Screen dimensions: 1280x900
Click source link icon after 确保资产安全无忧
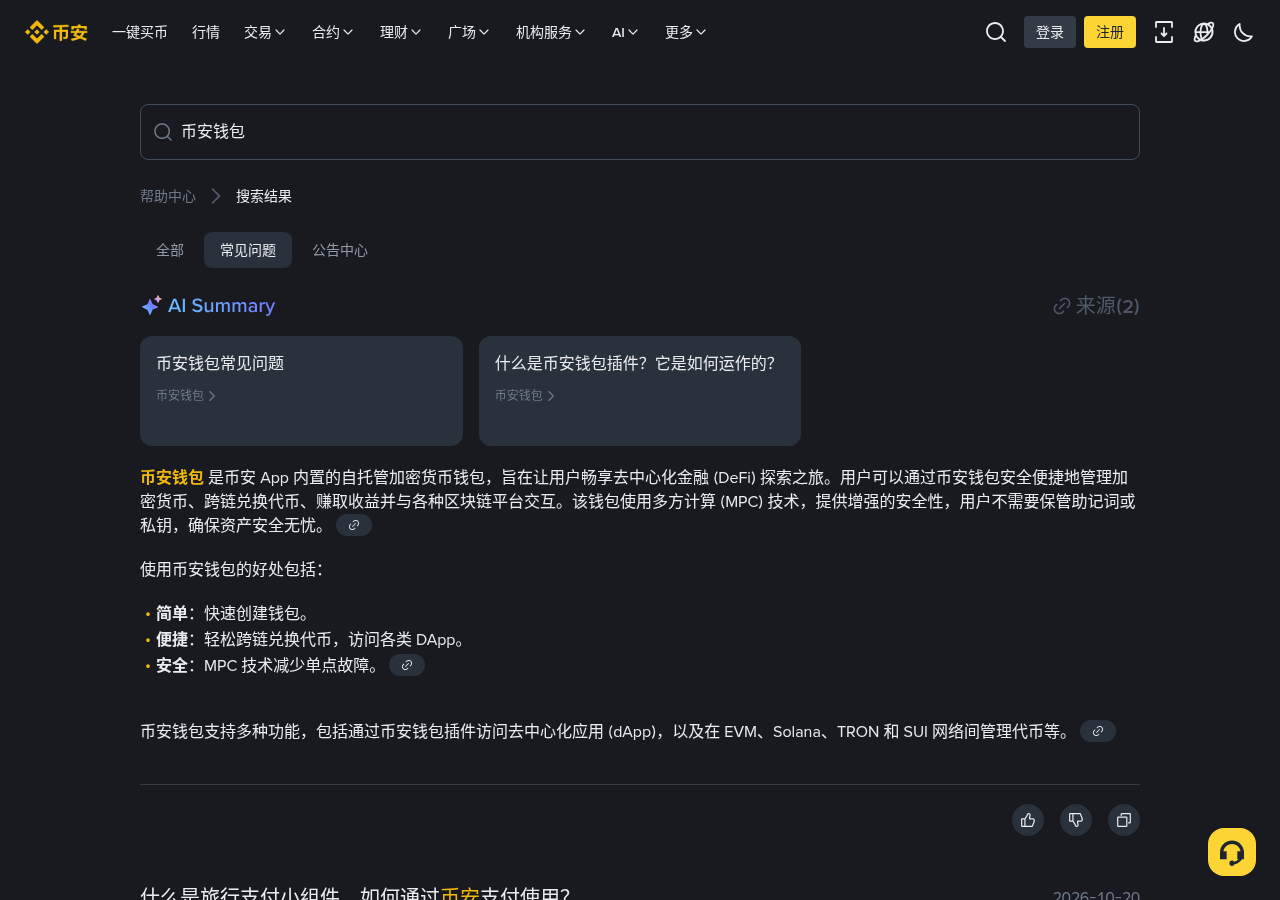click(x=354, y=525)
